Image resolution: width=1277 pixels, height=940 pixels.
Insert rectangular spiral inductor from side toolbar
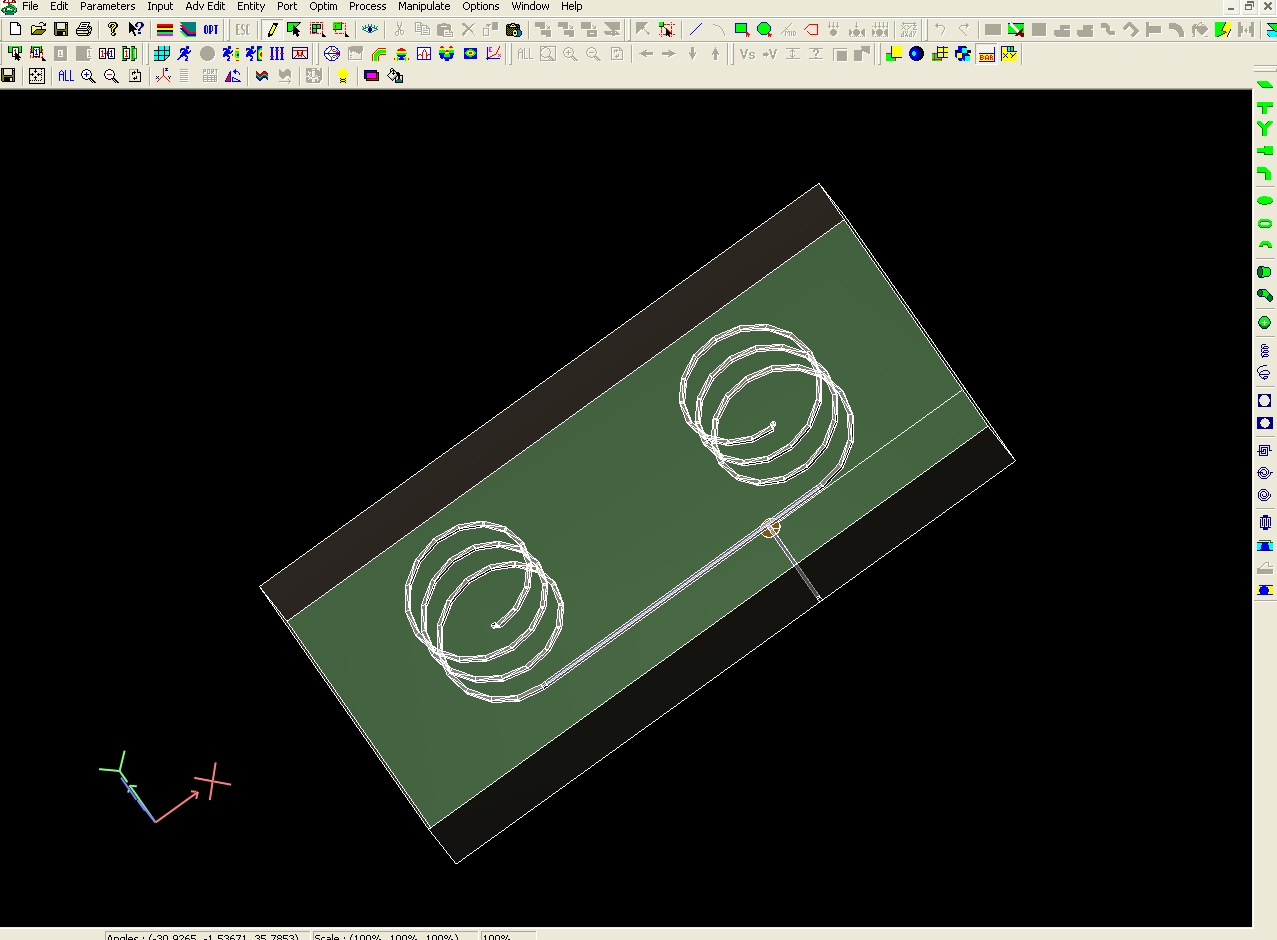pyautogui.click(x=1265, y=451)
